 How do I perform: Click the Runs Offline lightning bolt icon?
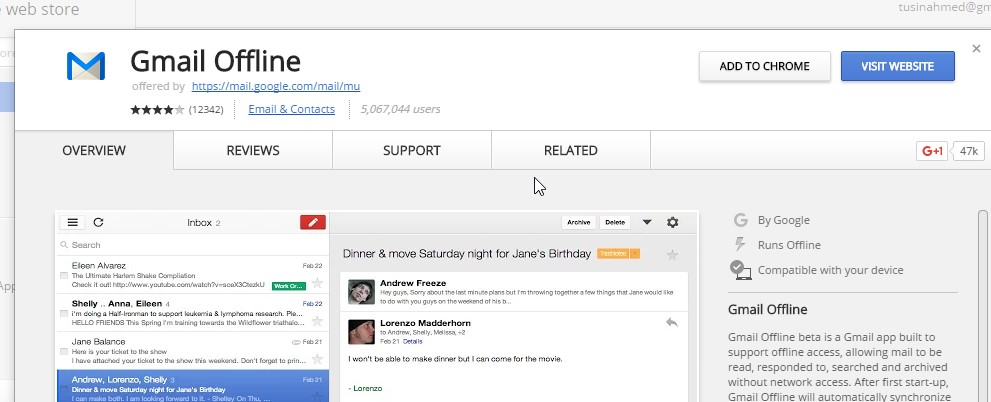740,245
